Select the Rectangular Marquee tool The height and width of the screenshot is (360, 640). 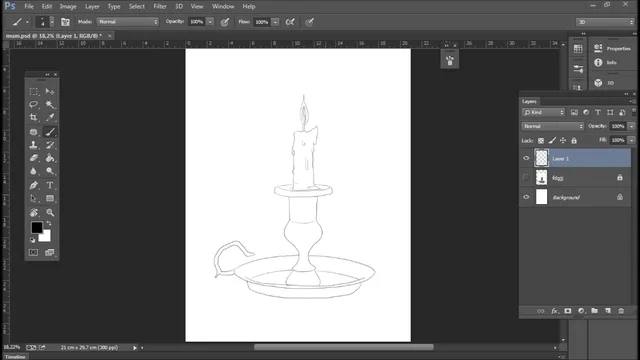point(33,91)
